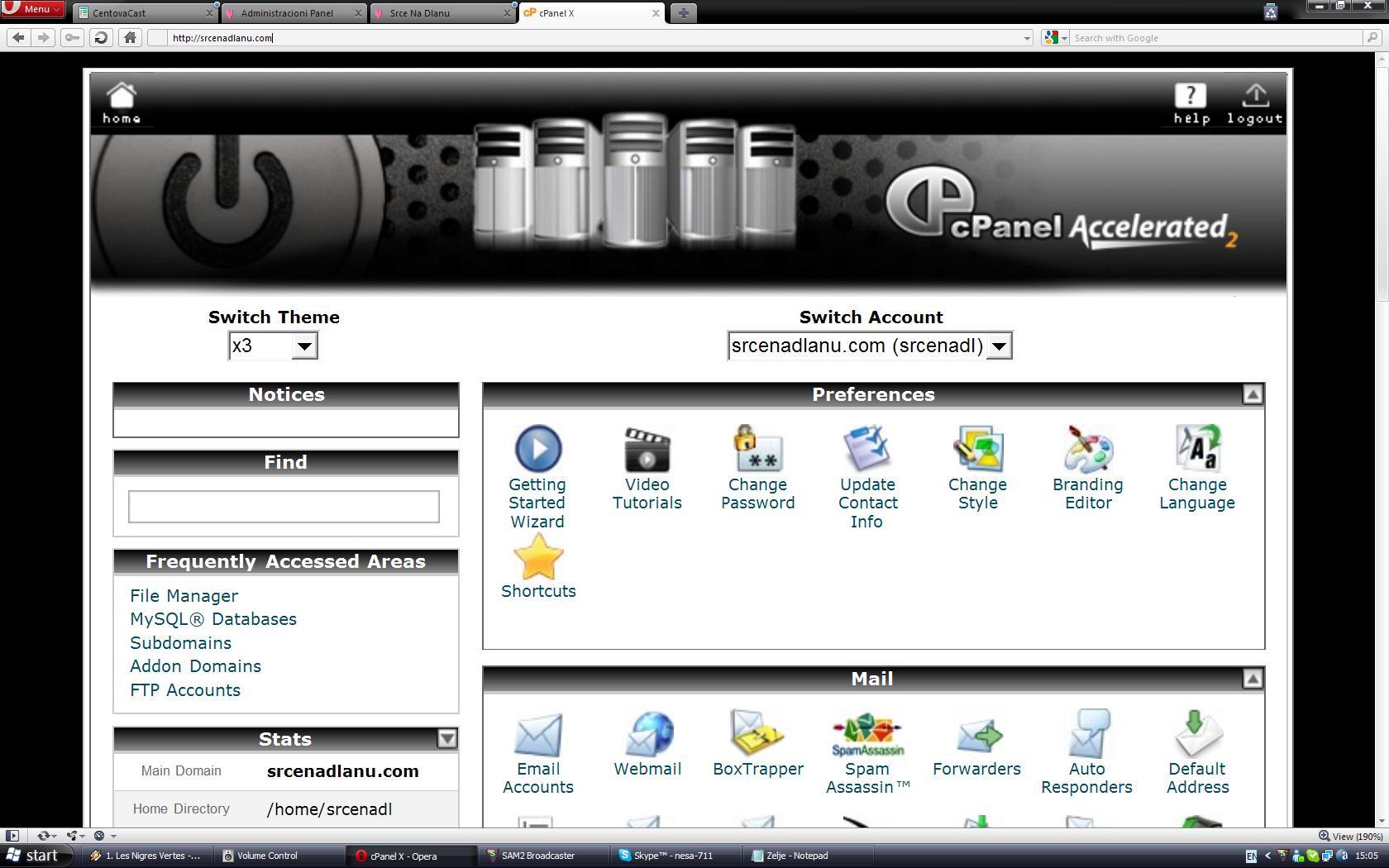The width and height of the screenshot is (1389, 868).
Task: Open the cPanel help icon
Action: (1191, 103)
